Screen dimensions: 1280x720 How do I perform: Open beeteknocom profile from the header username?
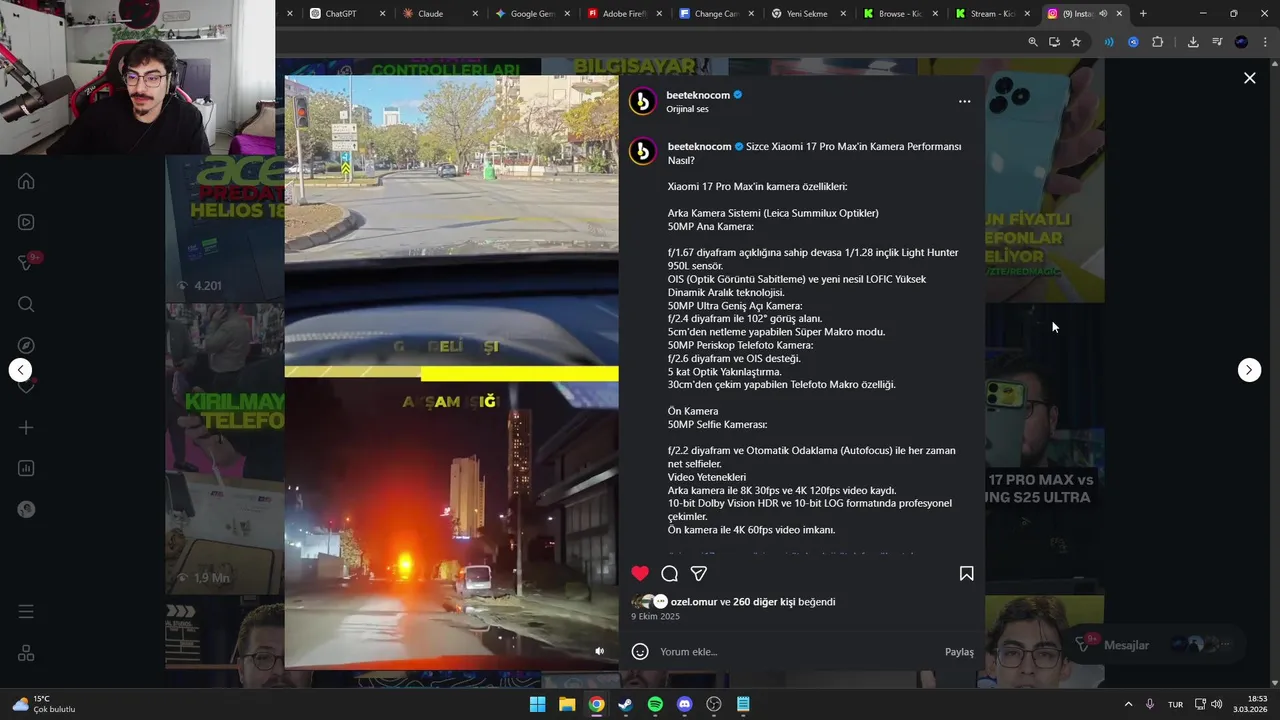tap(698, 95)
